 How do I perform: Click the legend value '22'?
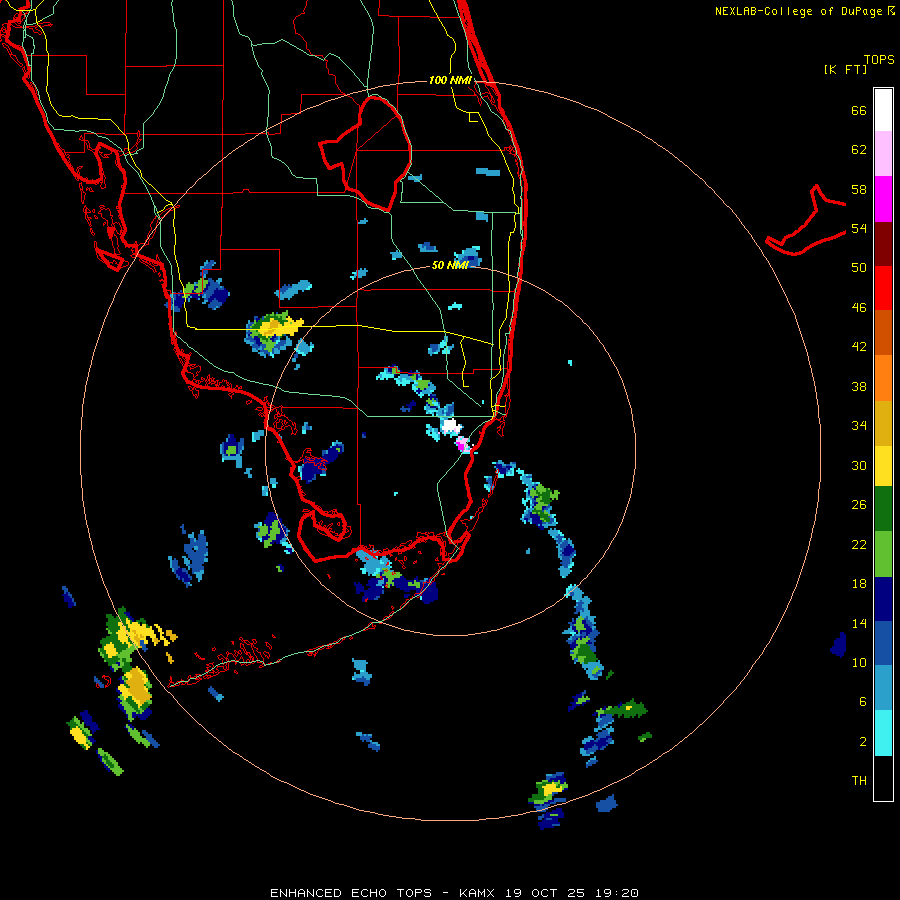(x=859, y=544)
